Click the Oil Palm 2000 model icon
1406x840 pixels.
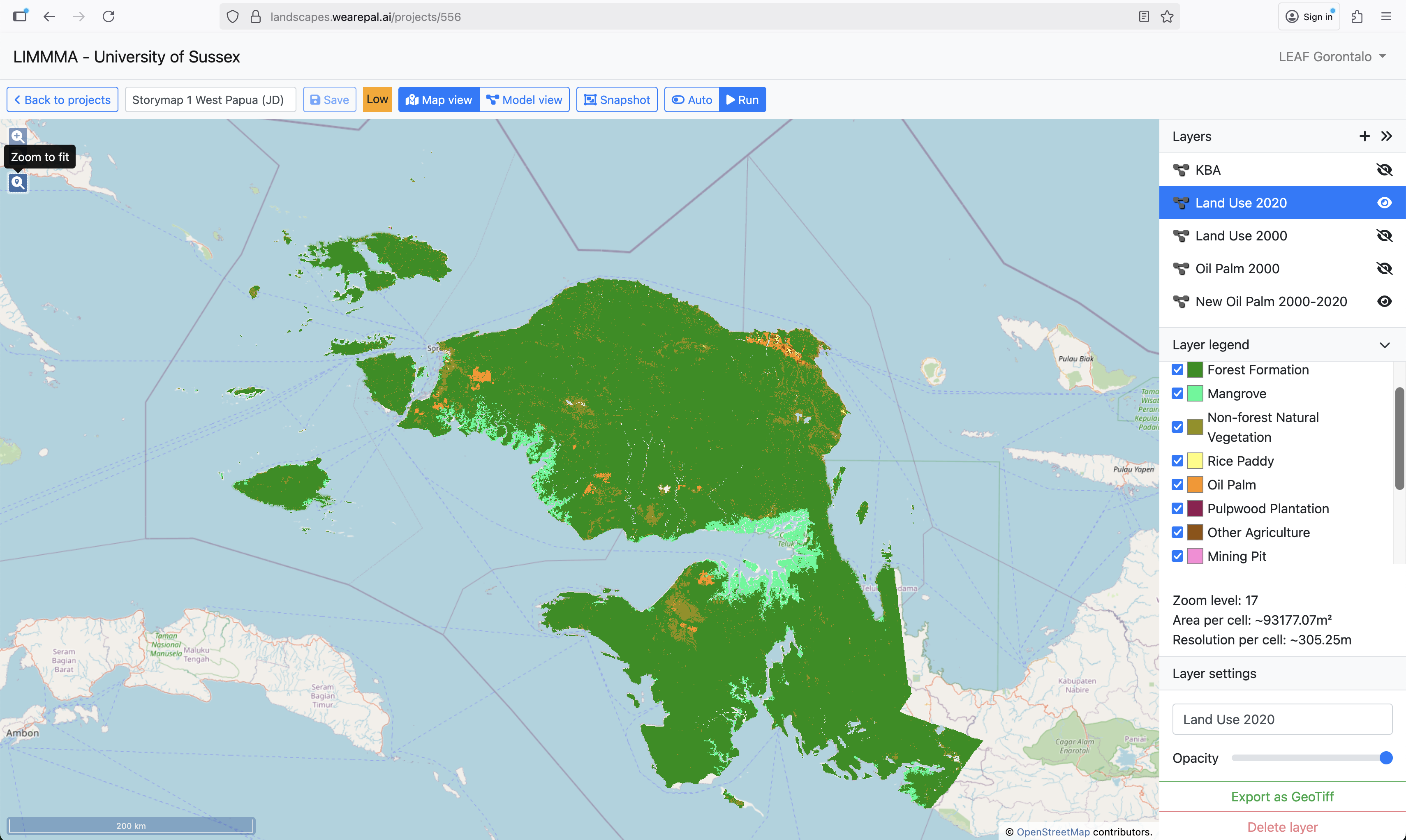pyautogui.click(x=1181, y=268)
